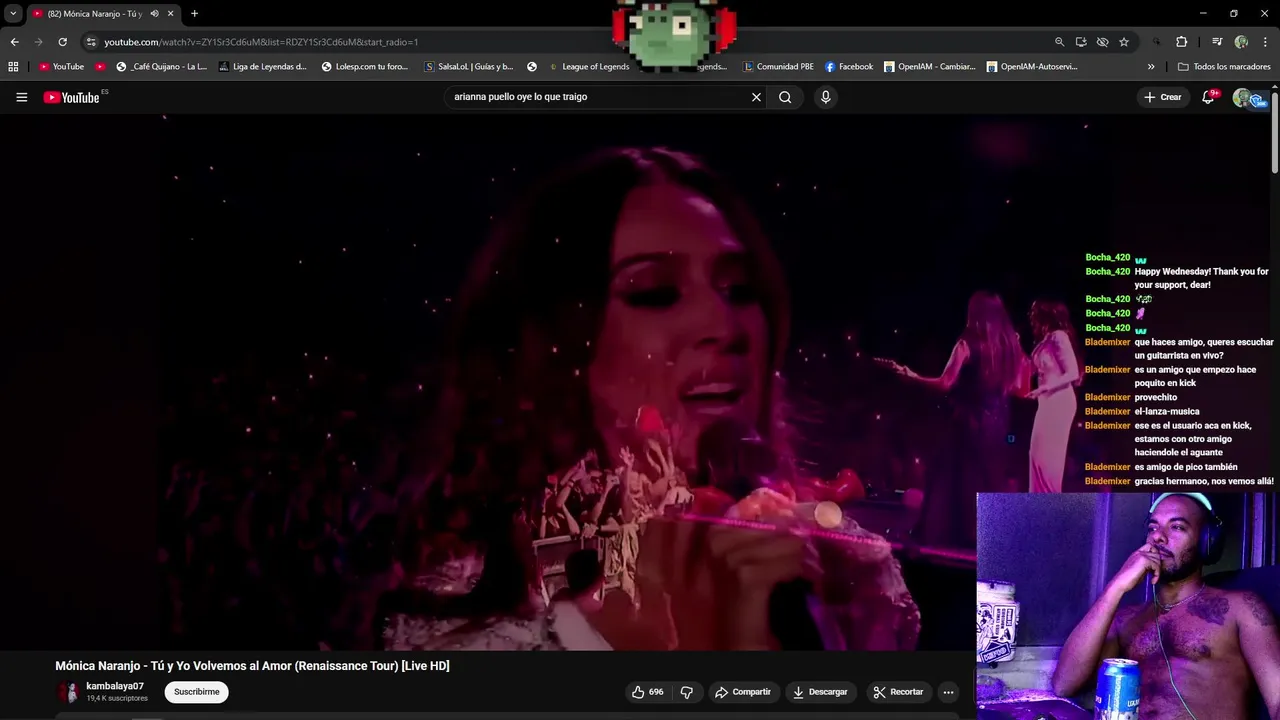Viewport: 1280px width, 720px height.
Task: Open Chrome three-dot menu
Action: click(x=1265, y=42)
